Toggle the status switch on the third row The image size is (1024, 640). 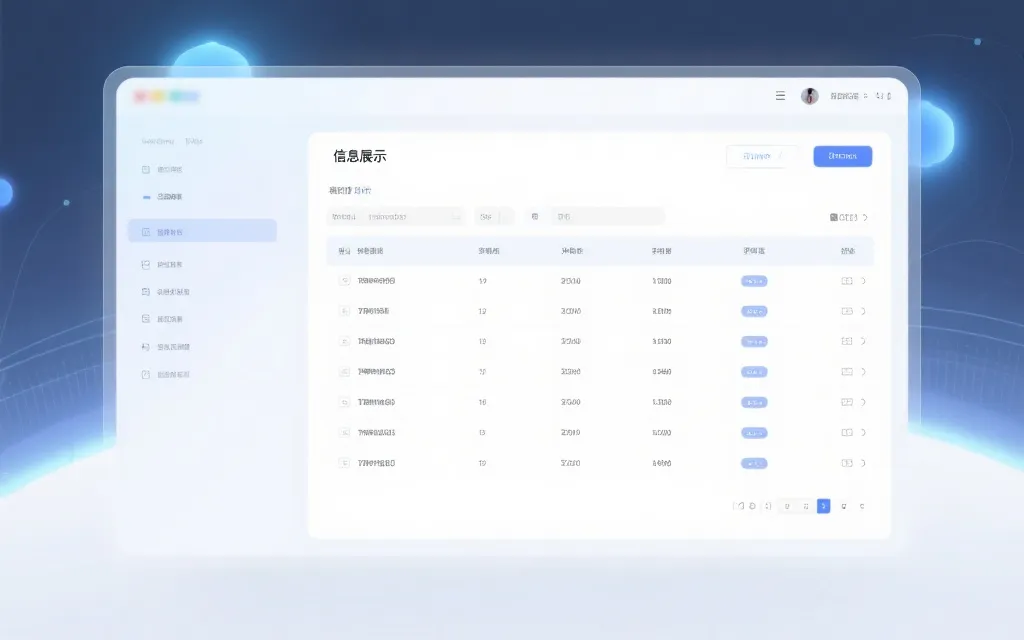click(752, 341)
